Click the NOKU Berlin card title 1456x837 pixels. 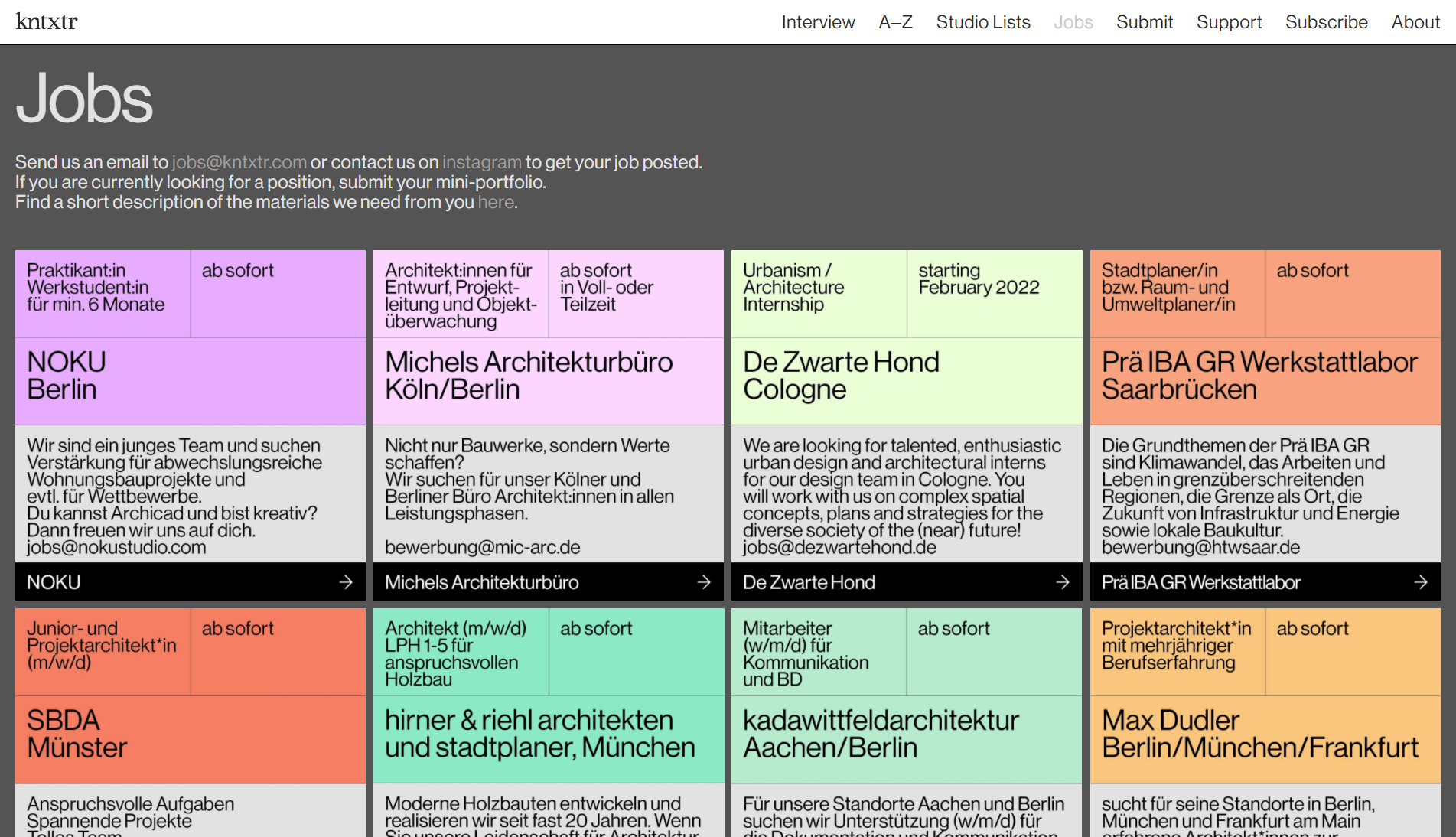point(67,376)
